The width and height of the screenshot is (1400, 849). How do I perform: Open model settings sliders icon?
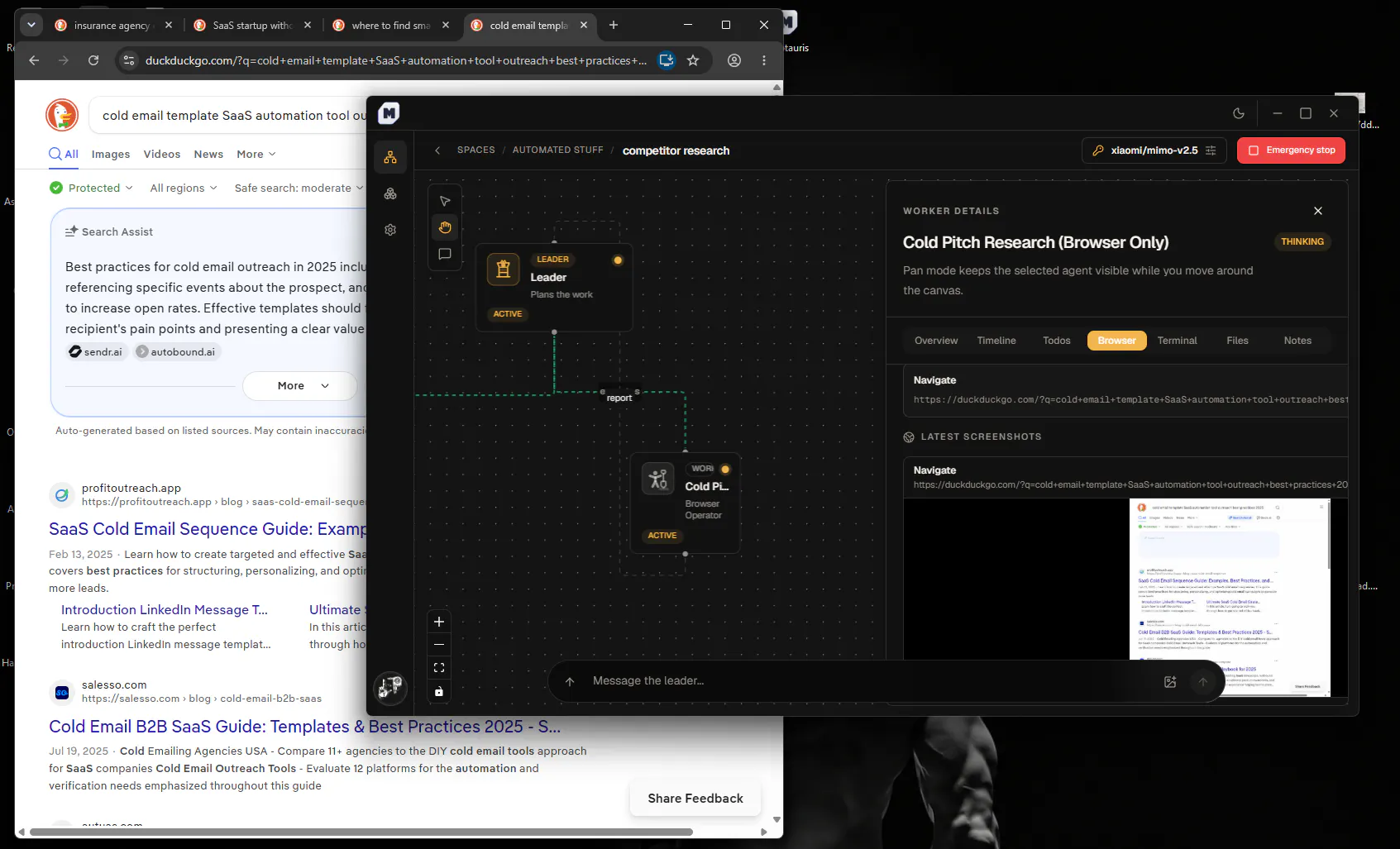(x=1211, y=150)
